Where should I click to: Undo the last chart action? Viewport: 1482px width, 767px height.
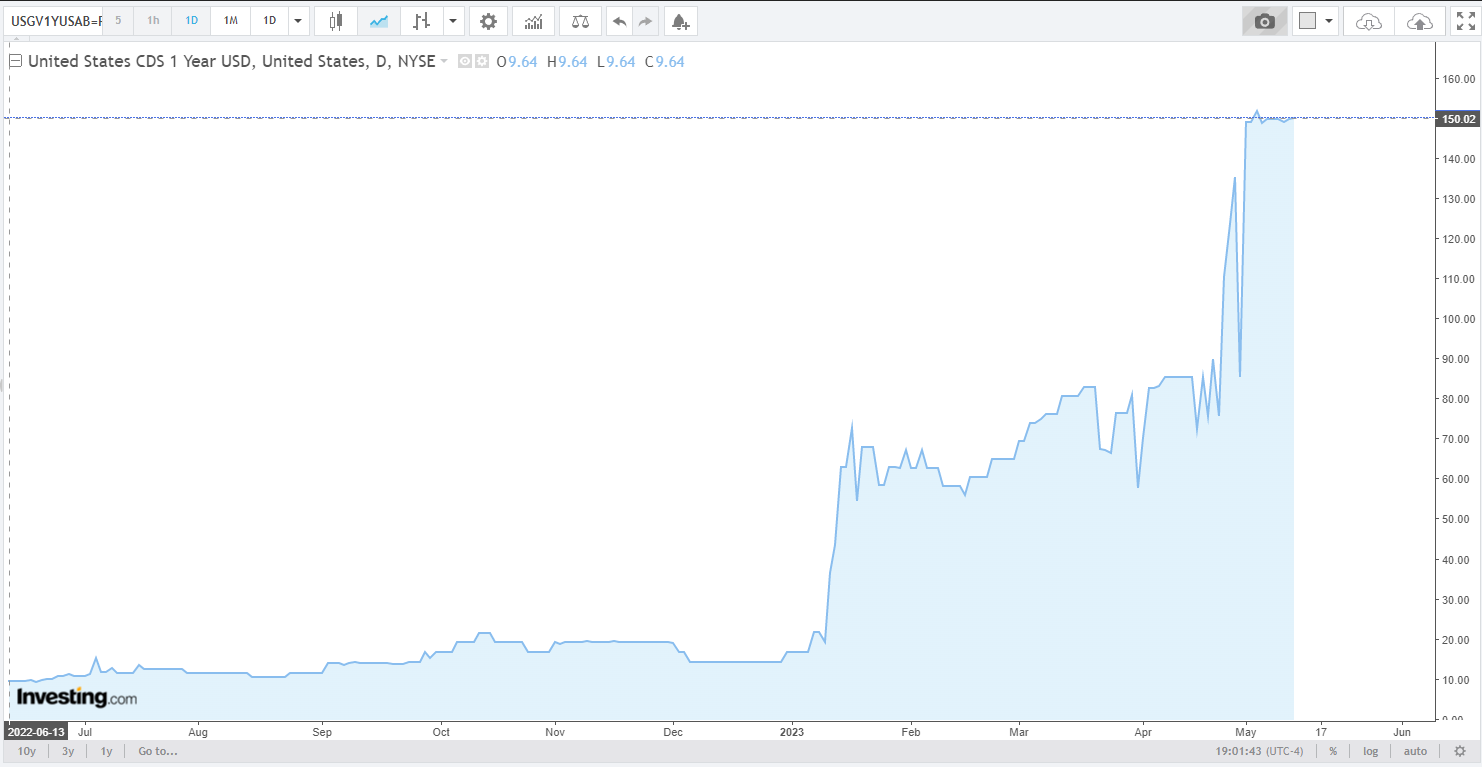click(x=620, y=20)
